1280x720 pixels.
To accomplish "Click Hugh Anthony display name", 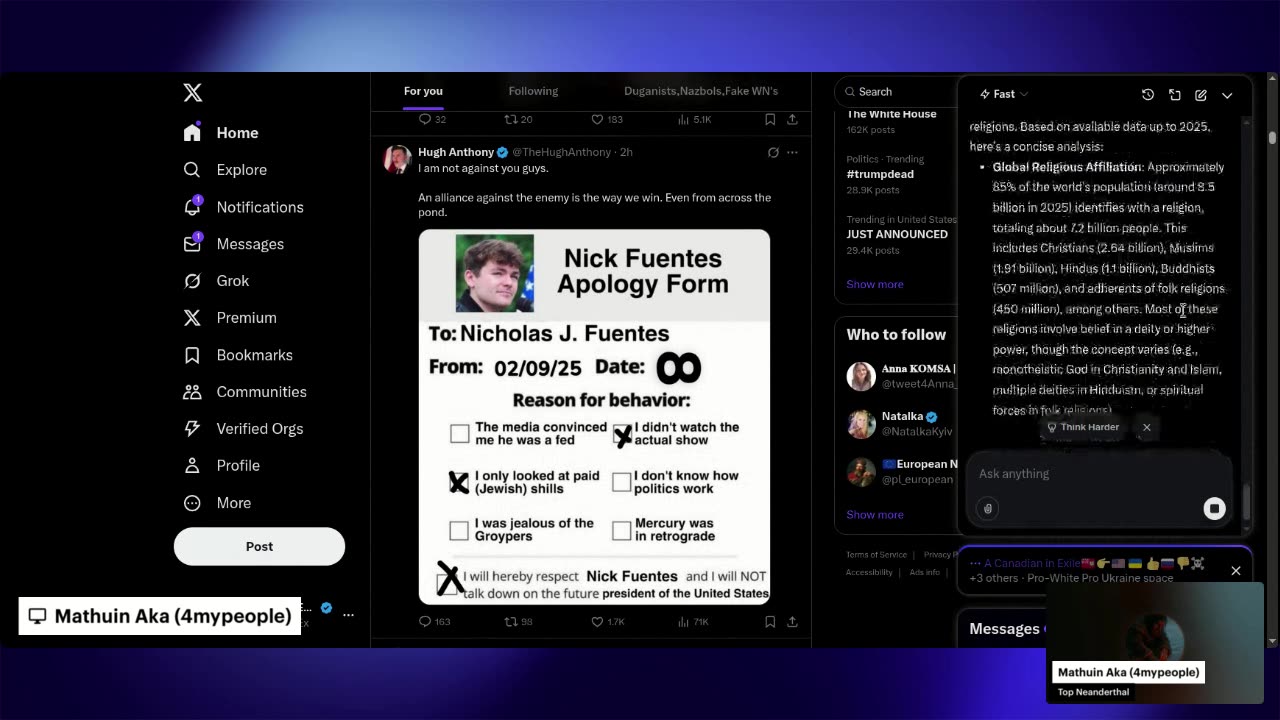I will [456, 152].
